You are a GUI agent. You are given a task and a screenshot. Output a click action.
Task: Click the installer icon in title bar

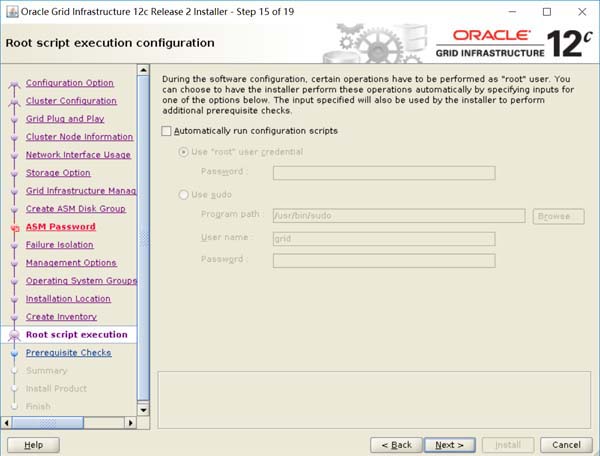click(12, 12)
